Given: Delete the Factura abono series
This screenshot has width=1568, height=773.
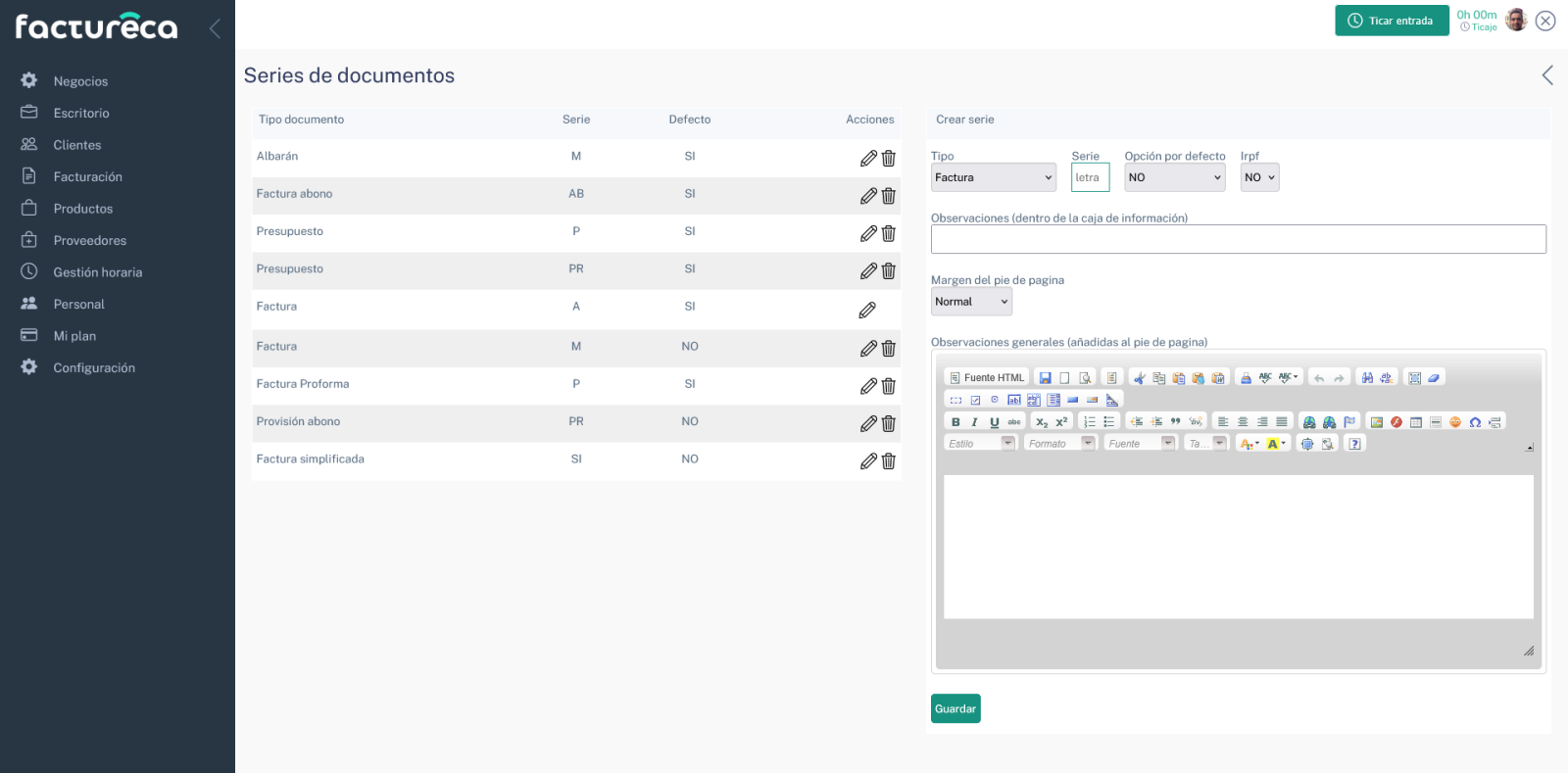Looking at the screenshot, I should pos(889,196).
